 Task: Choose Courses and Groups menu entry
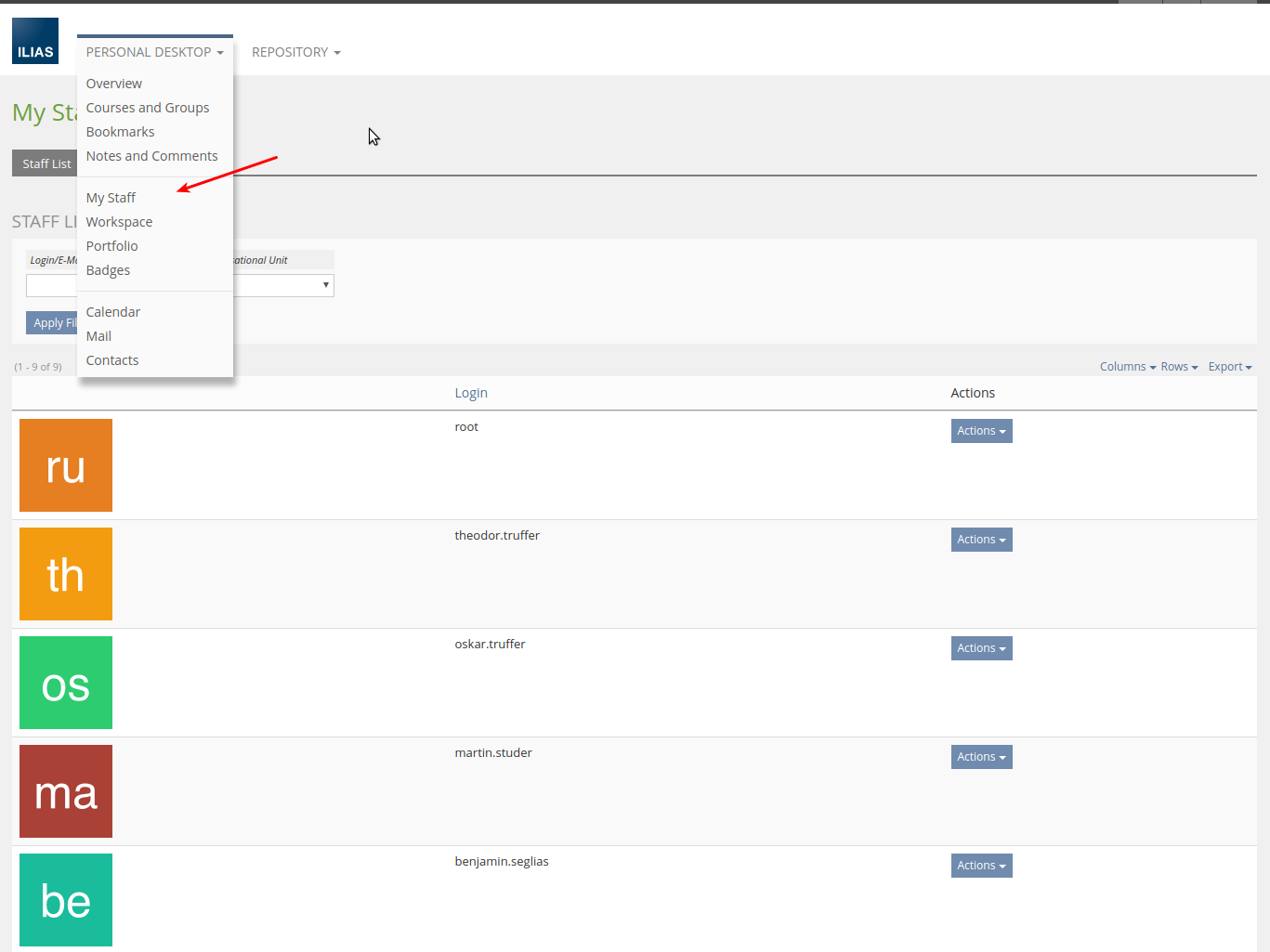click(148, 108)
